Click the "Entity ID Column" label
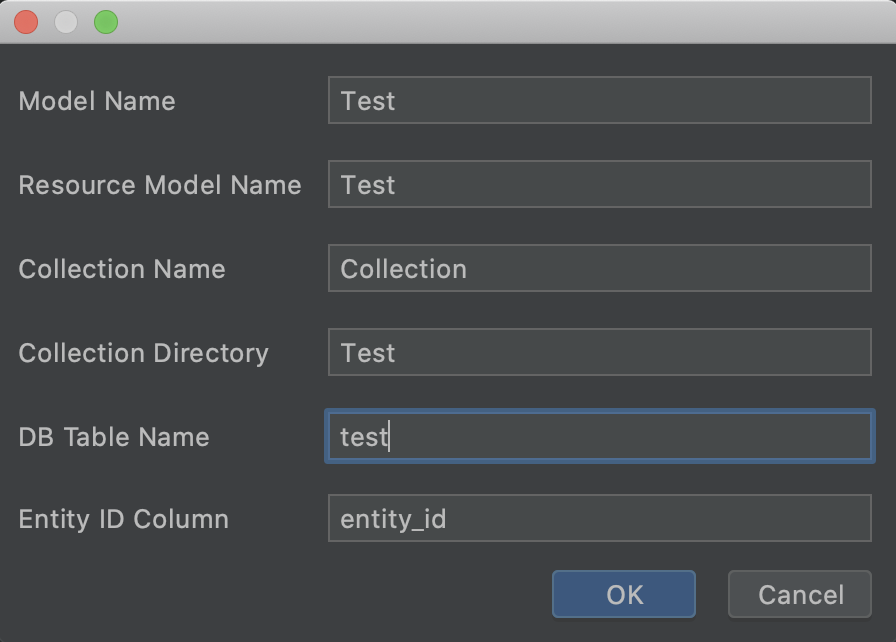Screen dimensions: 896x642 (x=123, y=519)
